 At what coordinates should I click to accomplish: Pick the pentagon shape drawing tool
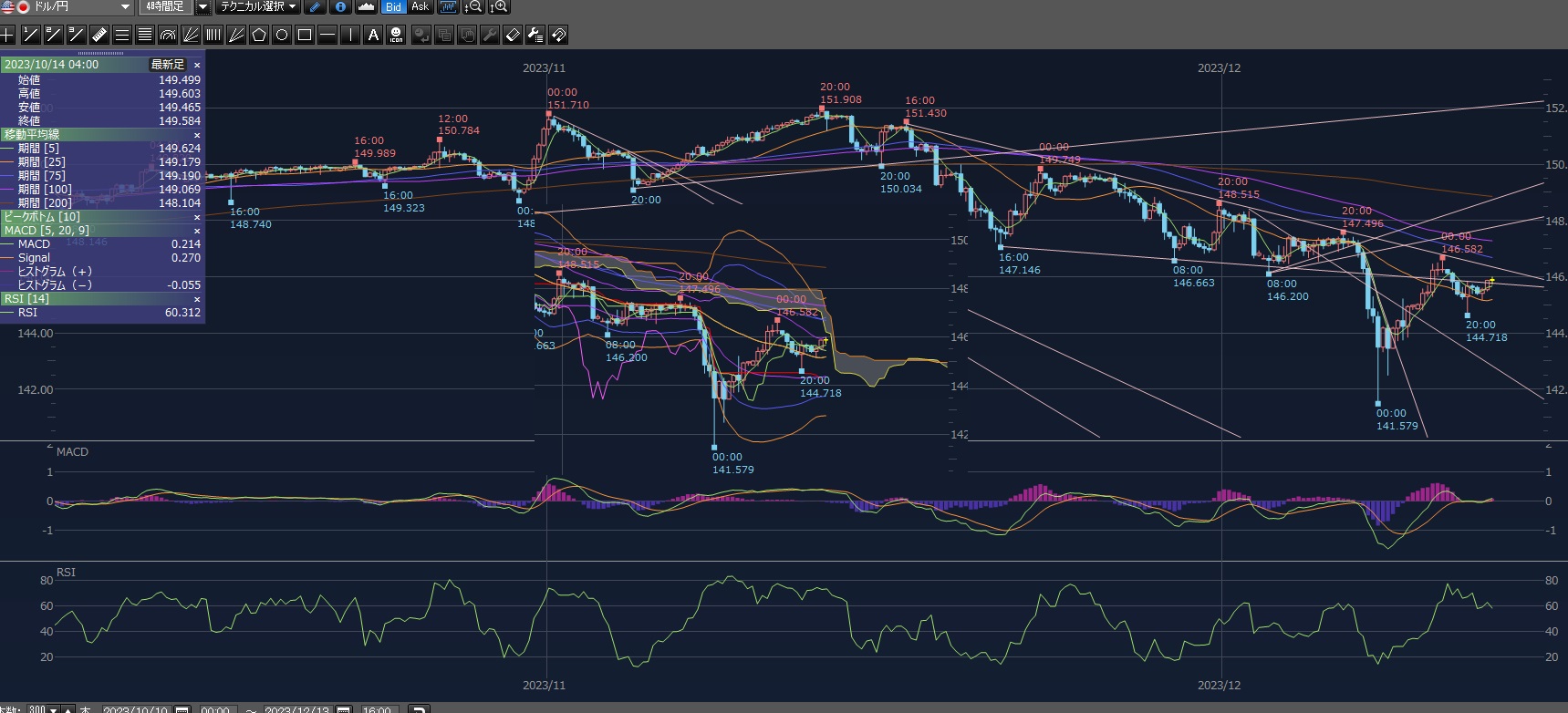(259, 36)
